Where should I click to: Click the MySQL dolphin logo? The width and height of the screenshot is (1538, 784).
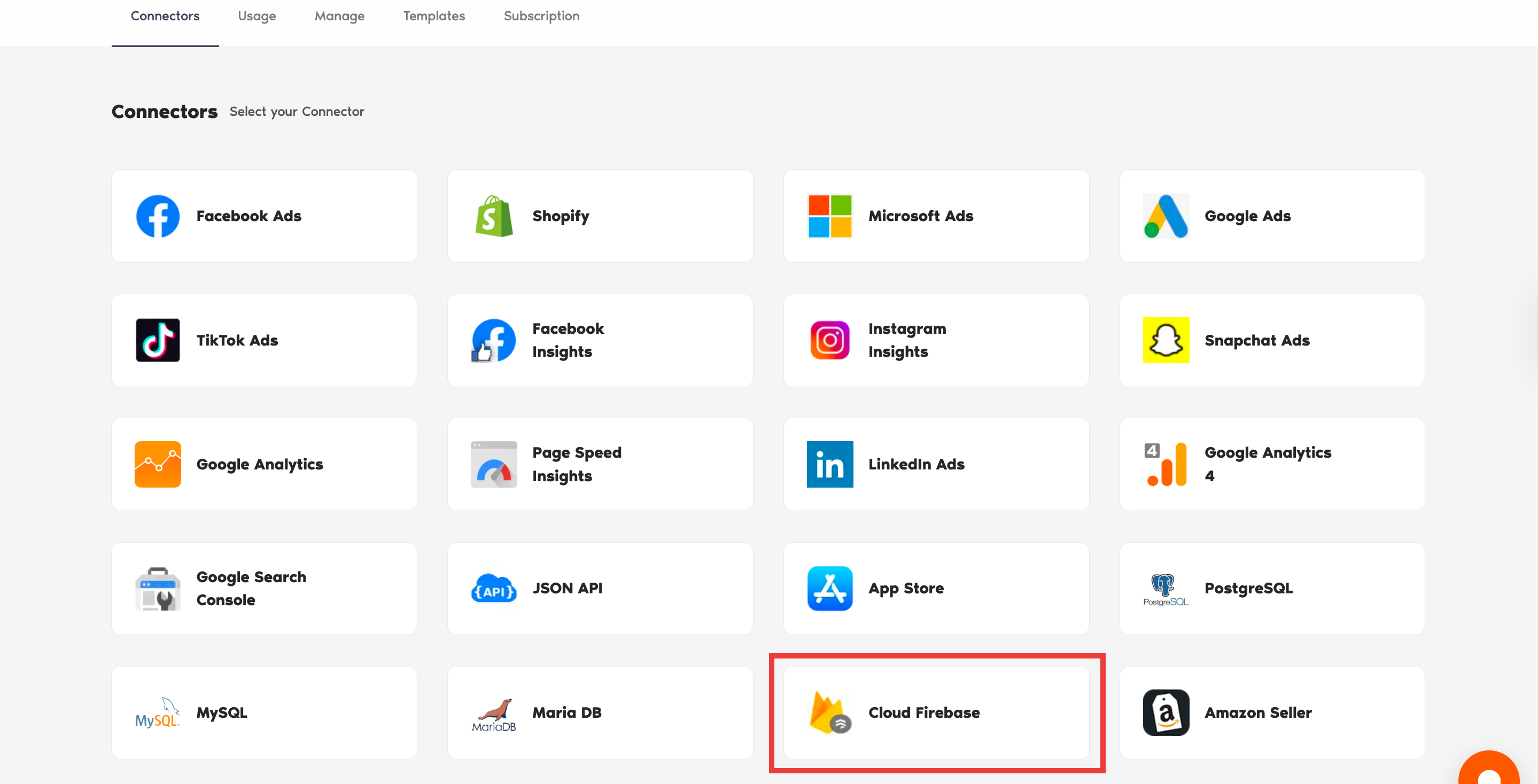(158, 712)
